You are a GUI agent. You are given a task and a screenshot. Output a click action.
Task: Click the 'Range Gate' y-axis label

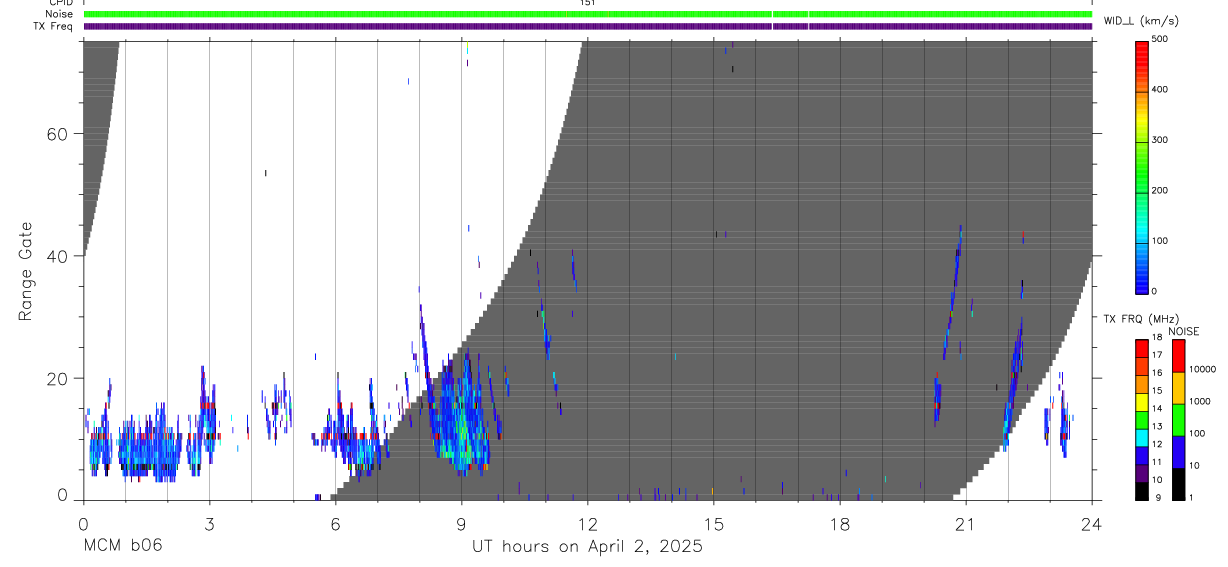tap(27, 271)
